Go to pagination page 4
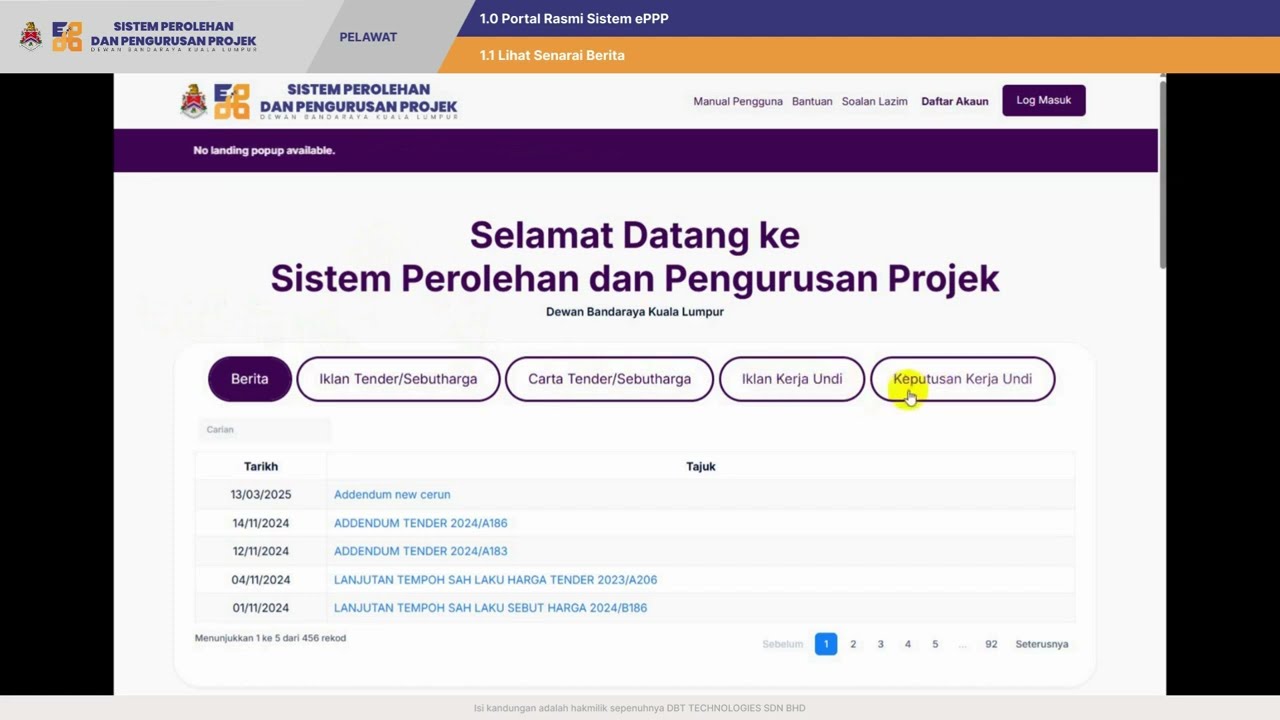The image size is (1280, 720). click(908, 644)
